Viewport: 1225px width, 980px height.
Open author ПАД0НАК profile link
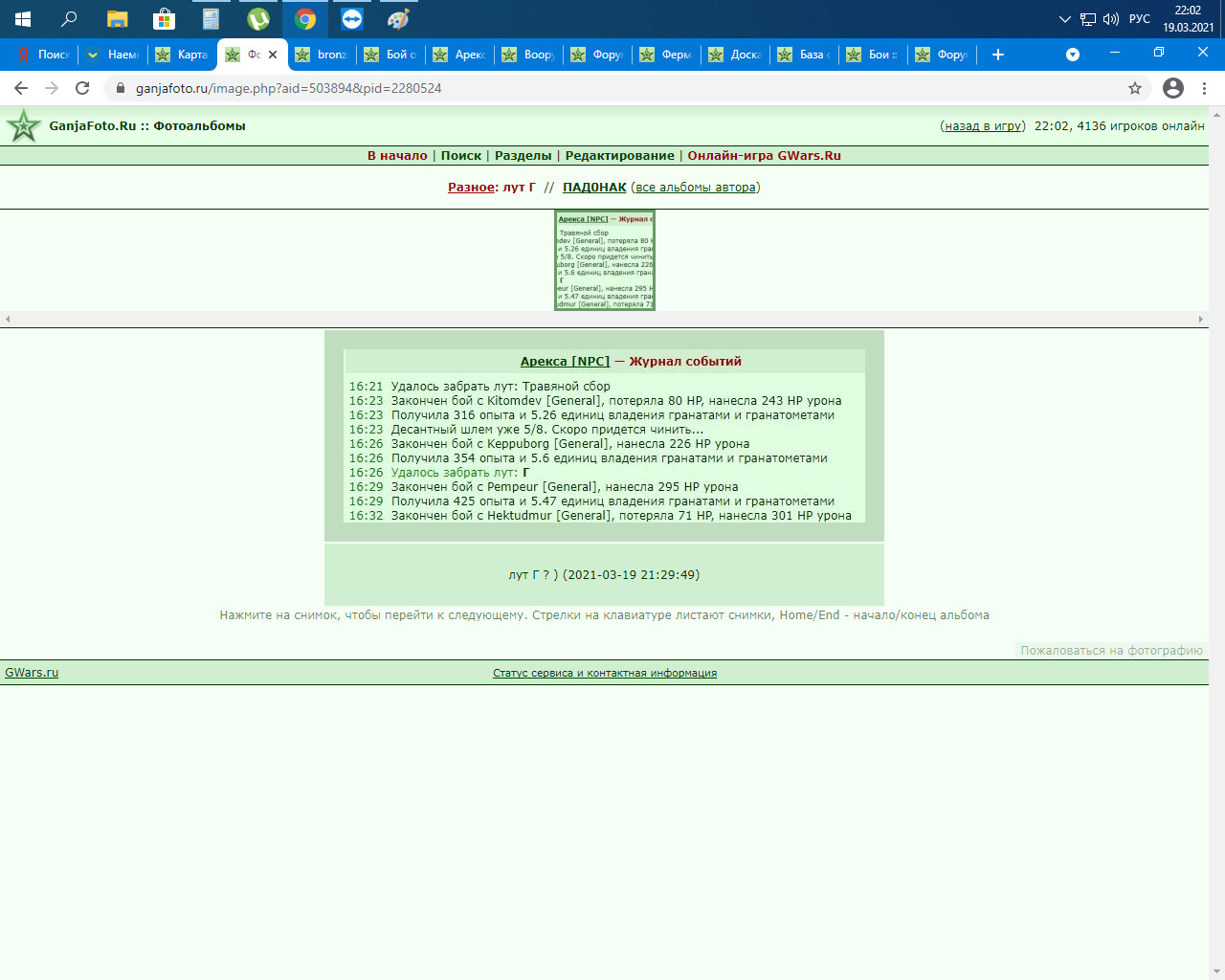[x=594, y=188]
